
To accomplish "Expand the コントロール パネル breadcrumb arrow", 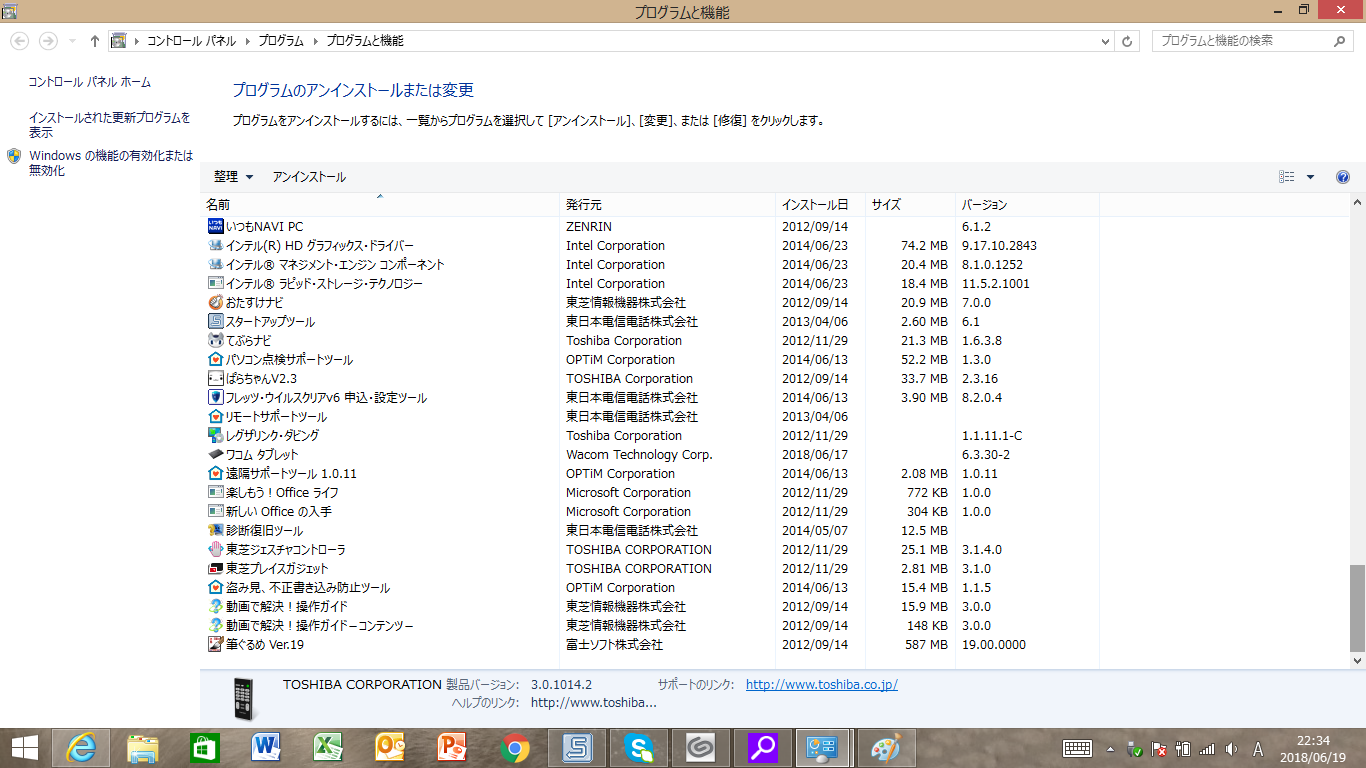I will [247, 41].
